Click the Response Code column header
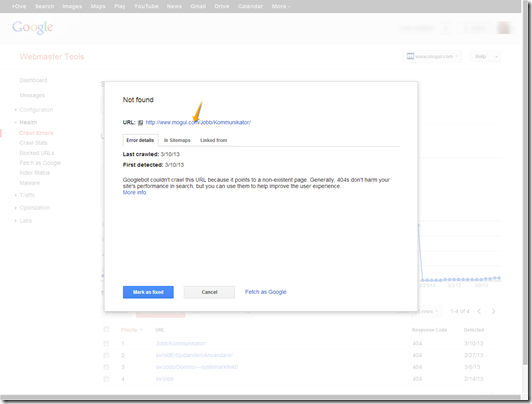The height and width of the screenshot is (404, 532). 429,330
